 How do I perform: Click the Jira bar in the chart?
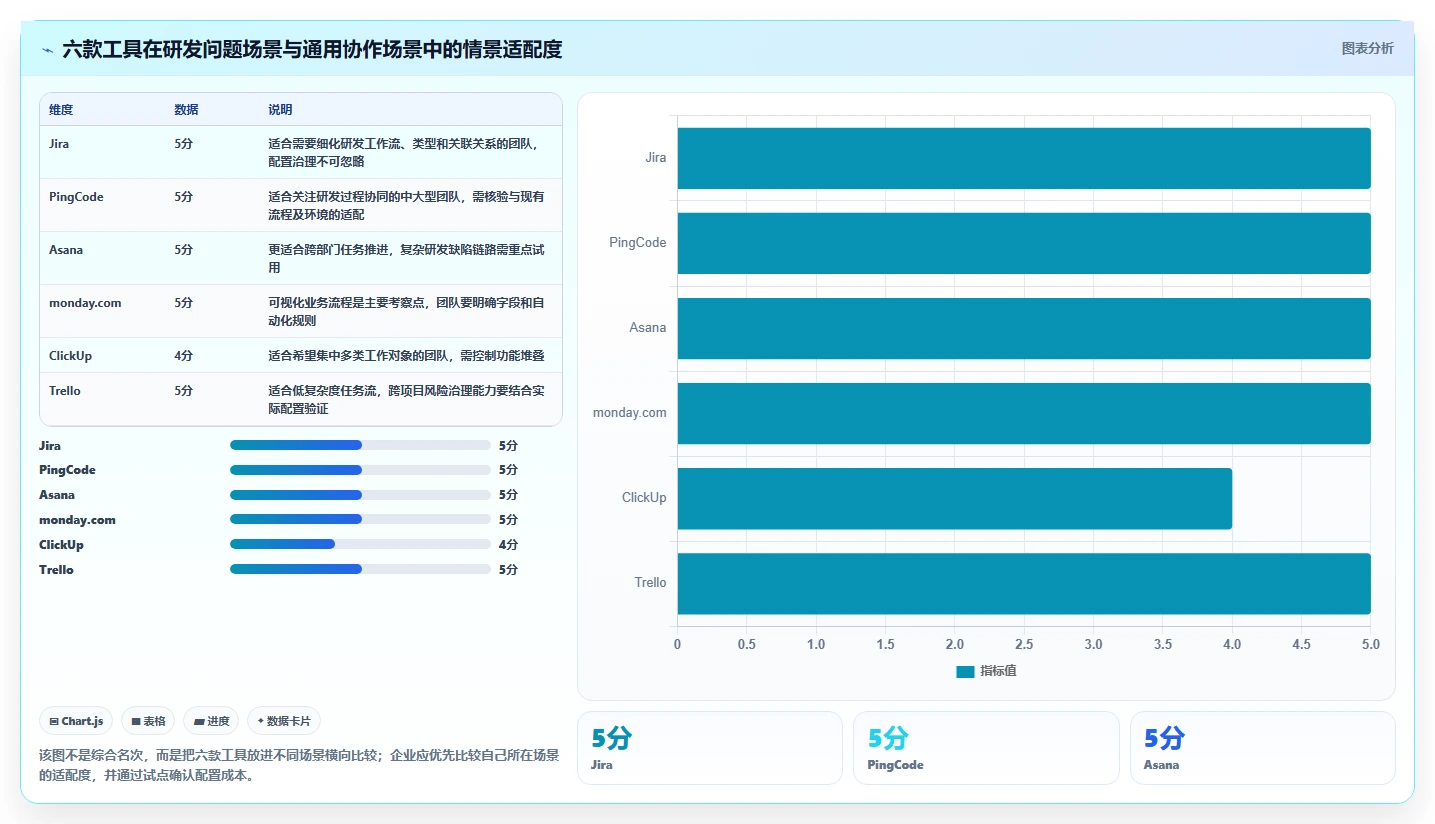click(x=1024, y=158)
